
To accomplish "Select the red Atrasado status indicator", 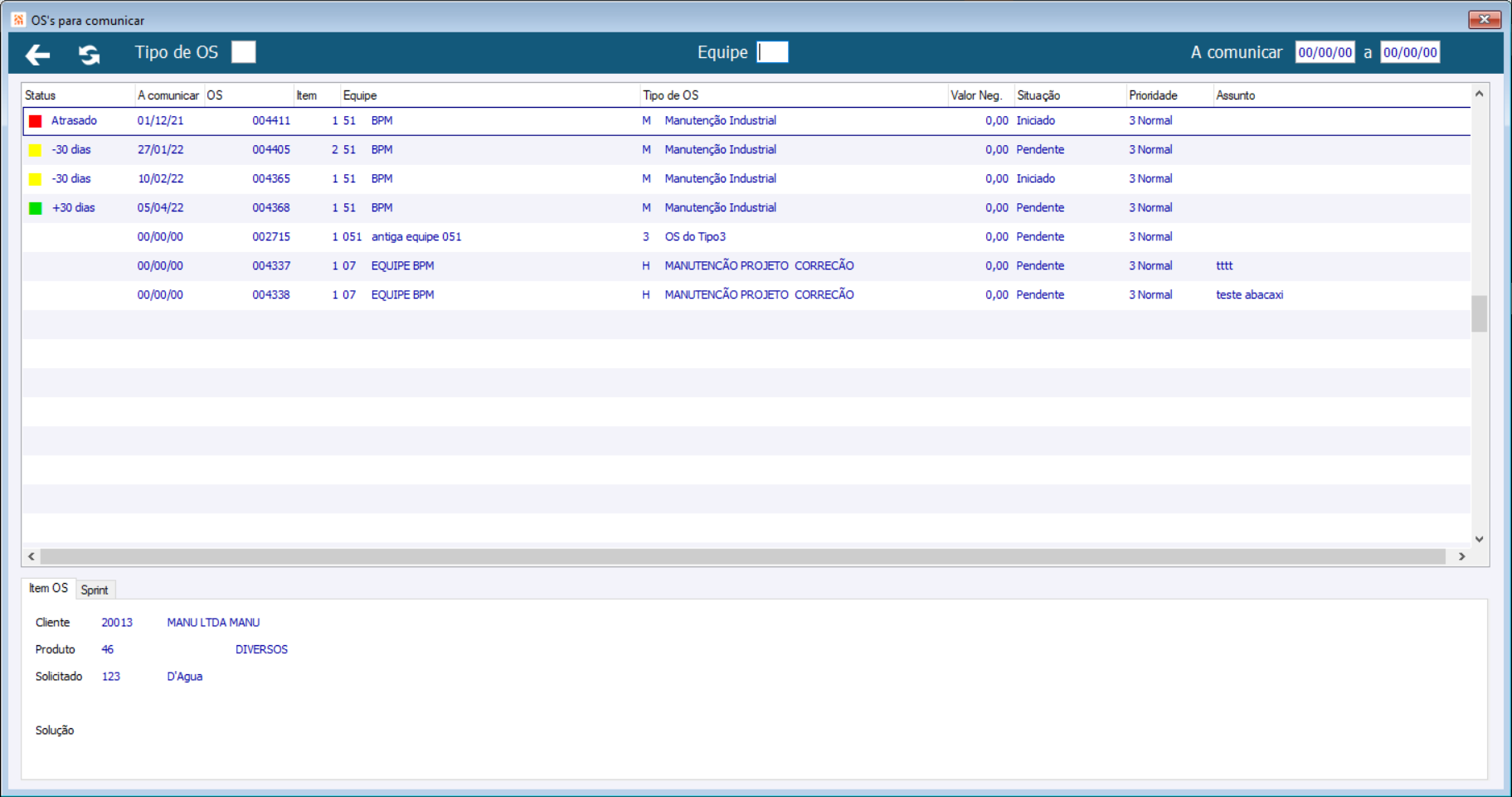I will [x=35, y=121].
